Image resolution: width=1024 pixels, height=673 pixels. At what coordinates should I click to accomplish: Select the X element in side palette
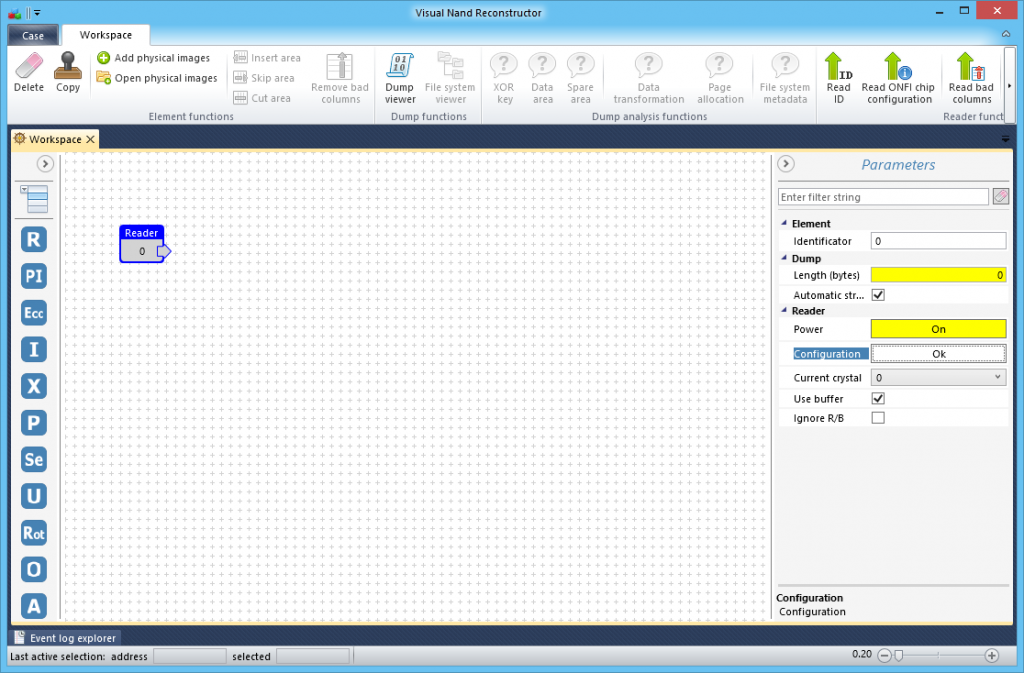click(33, 386)
